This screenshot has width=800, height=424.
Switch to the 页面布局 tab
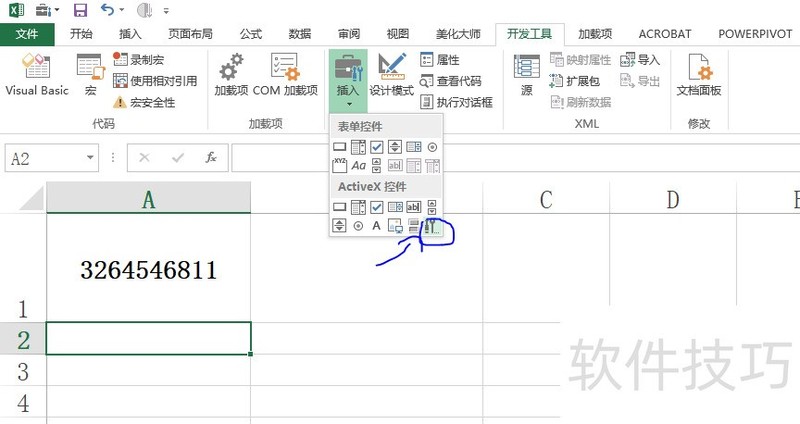(190, 34)
